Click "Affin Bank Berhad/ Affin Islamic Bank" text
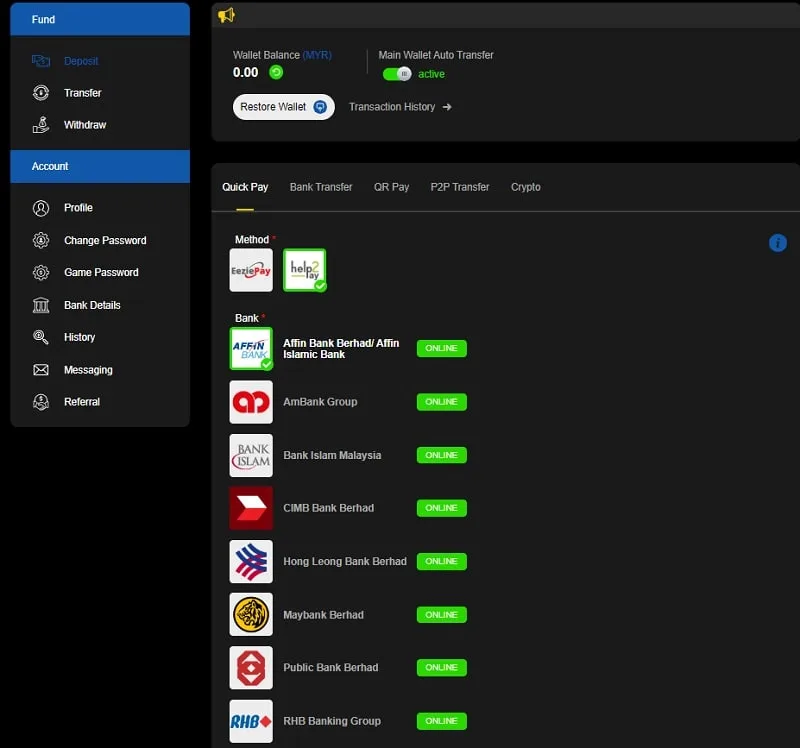This screenshot has height=748, width=800. tap(341, 348)
